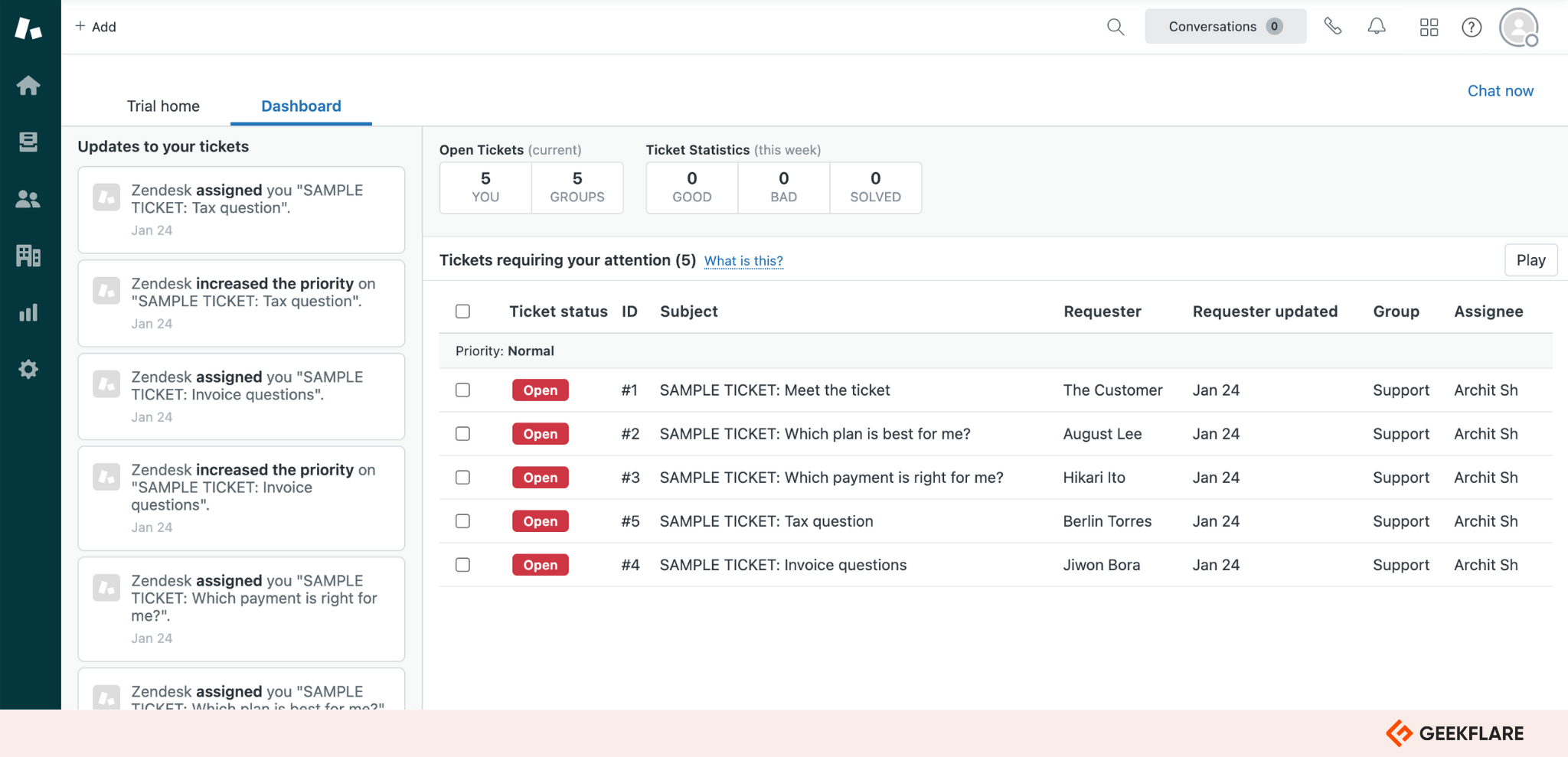Open update 'increased the priority on Invoice questions'
The height and width of the screenshot is (757, 1568).
click(x=241, y=498)
